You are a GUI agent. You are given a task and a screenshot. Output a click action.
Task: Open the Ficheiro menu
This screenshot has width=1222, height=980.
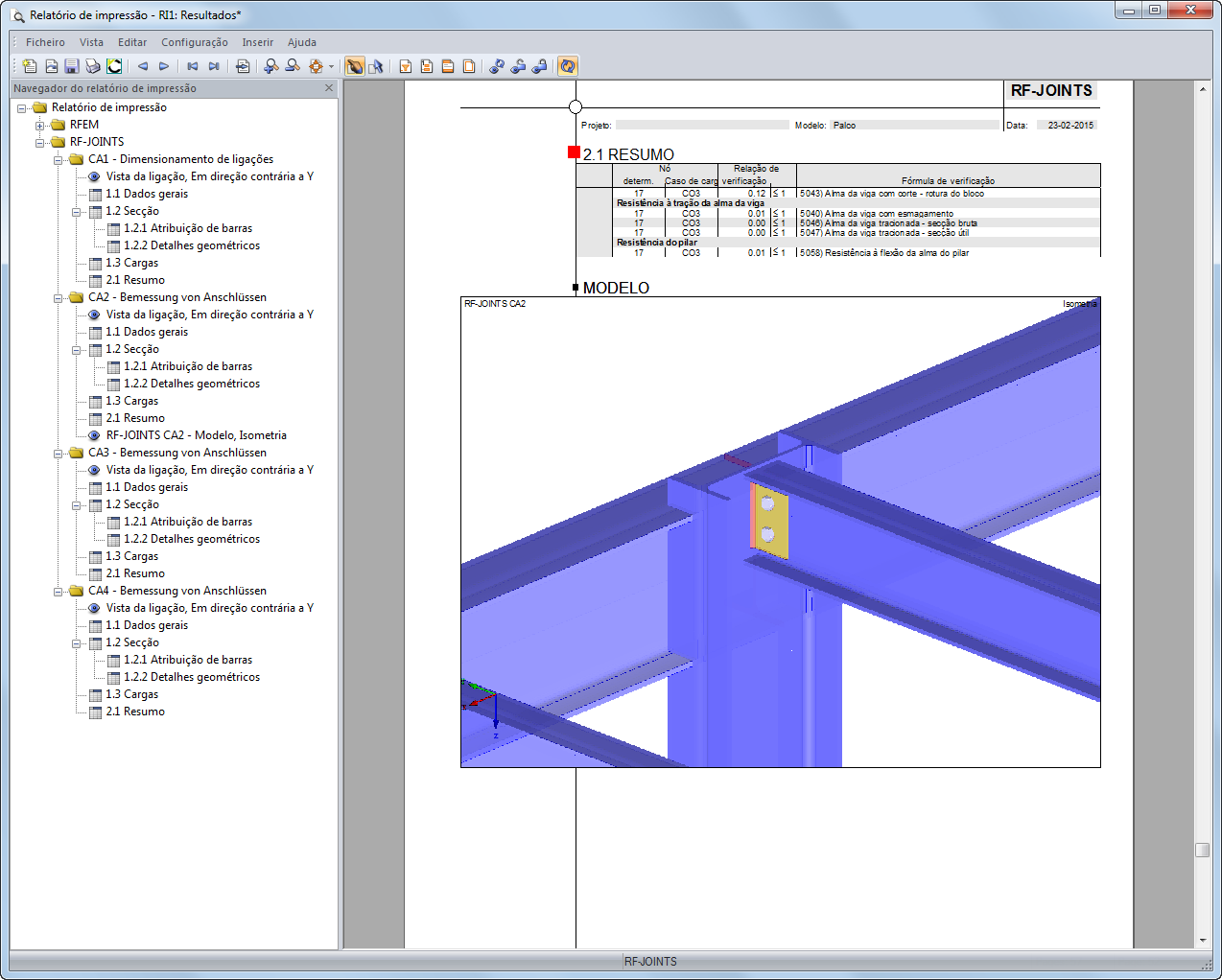pyautogui.click(x=45, y=42)
